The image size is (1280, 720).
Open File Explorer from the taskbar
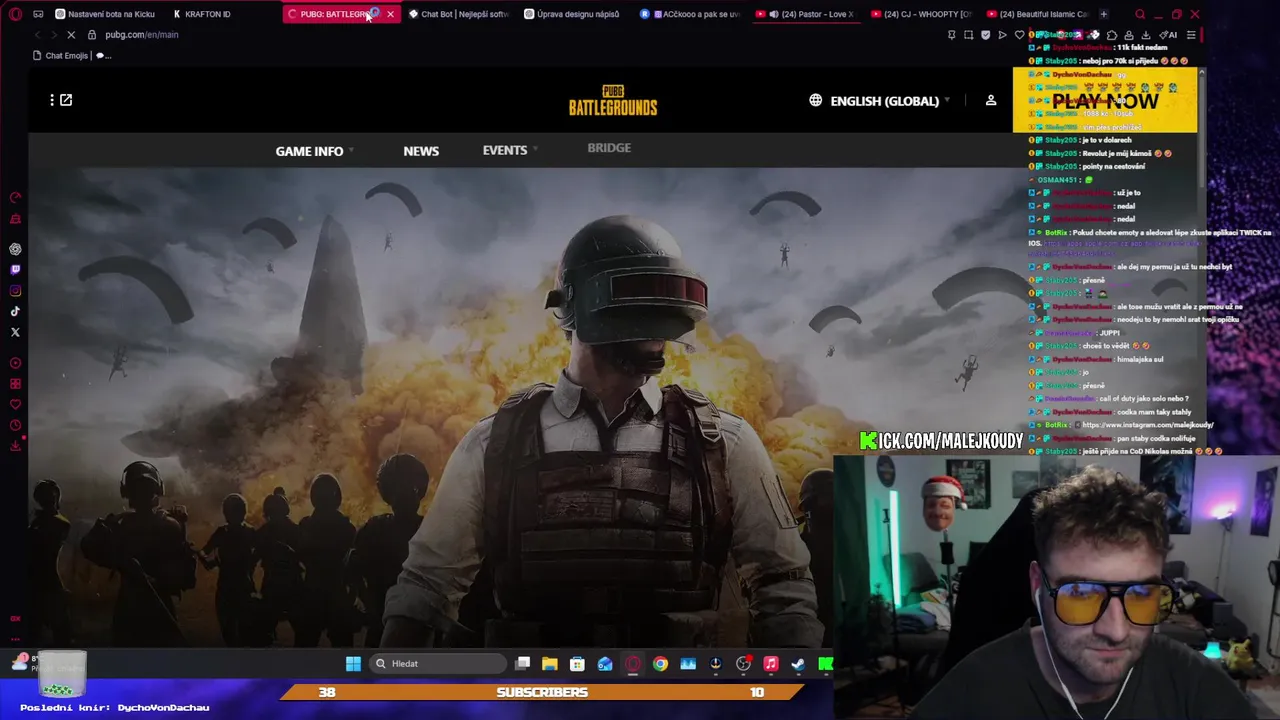[x=549, y=663]
